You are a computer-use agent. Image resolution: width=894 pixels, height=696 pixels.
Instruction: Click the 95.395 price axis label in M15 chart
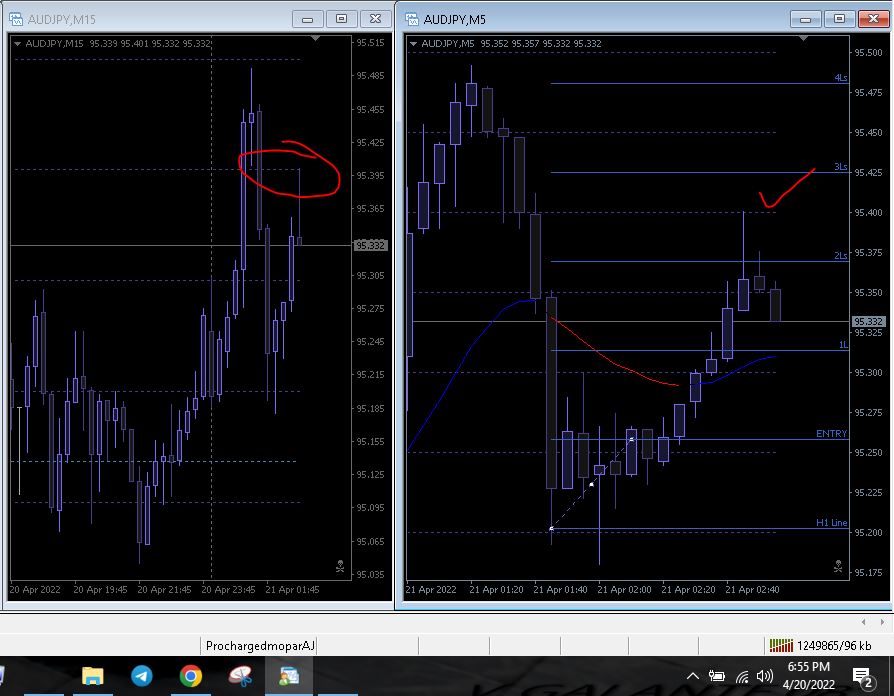click(371, 176)
